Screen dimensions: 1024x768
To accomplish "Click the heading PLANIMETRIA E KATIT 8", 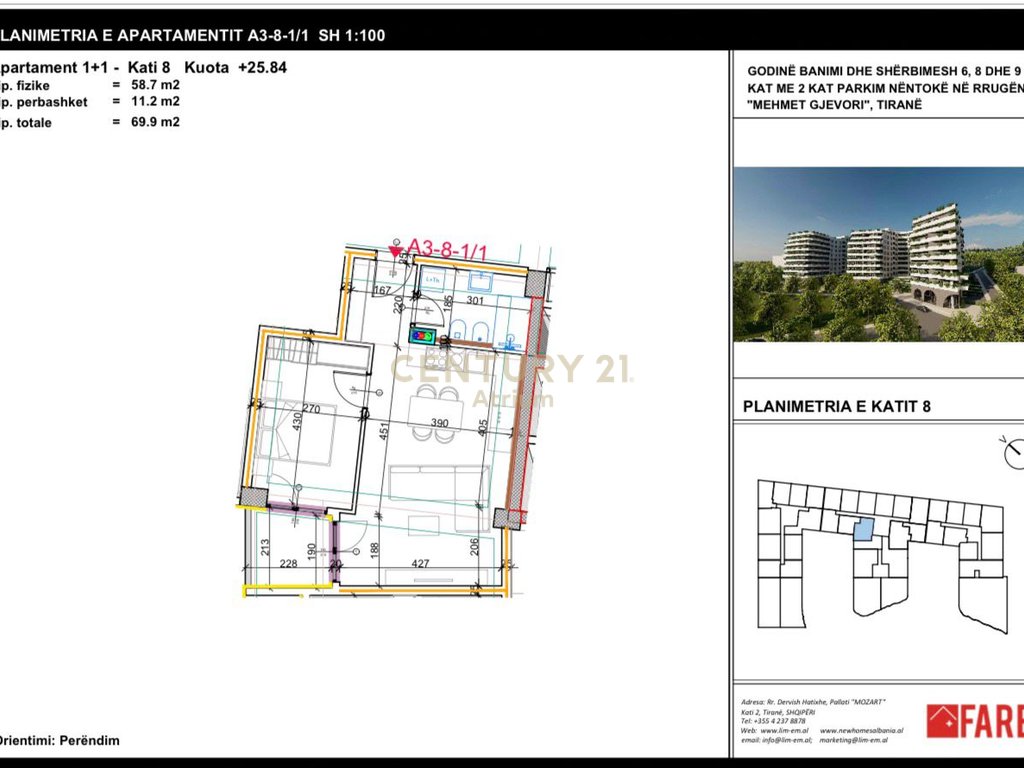I will coord(837,406).
